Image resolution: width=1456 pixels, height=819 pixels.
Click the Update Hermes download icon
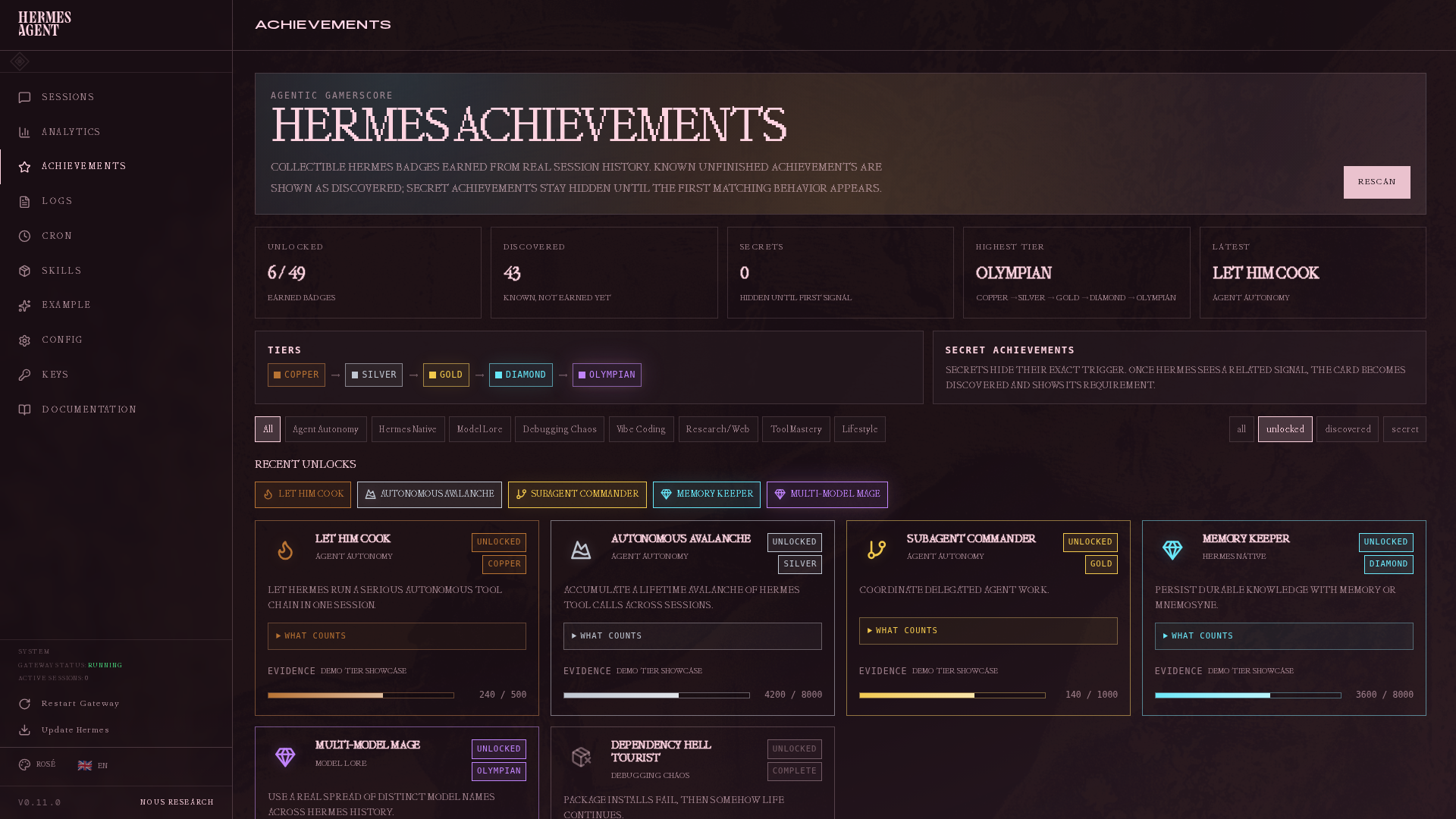pyautogui.click(x=24, y=730)
